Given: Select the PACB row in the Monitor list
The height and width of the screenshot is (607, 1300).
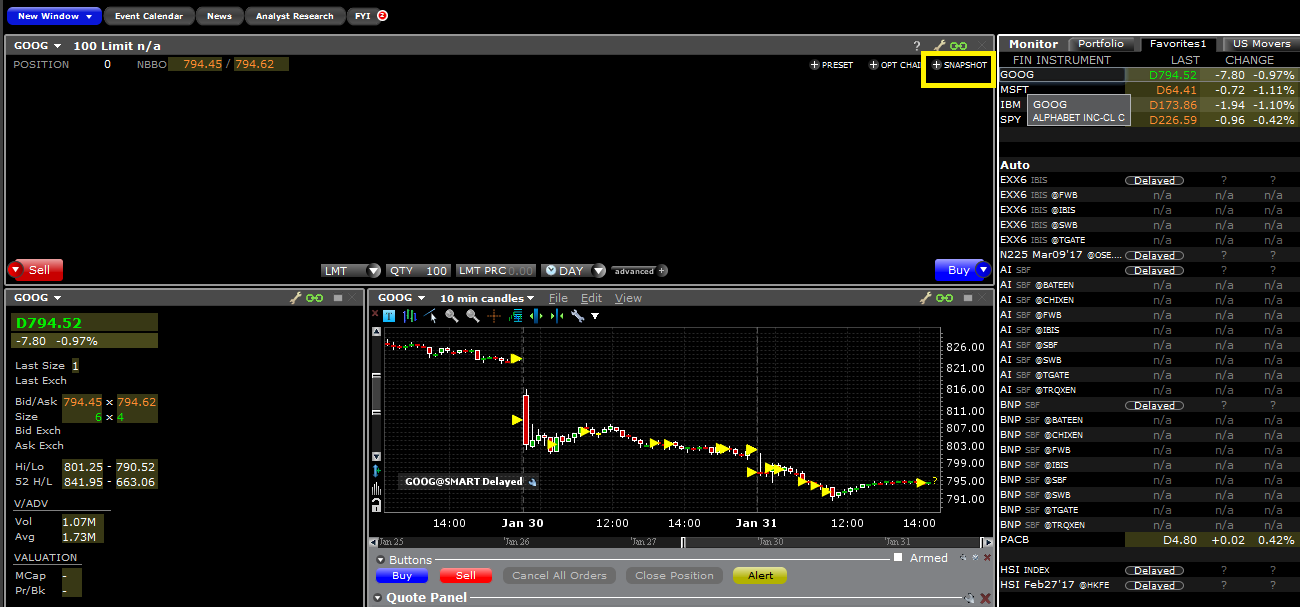Looking at the screenshot, I should [1149, 540].
